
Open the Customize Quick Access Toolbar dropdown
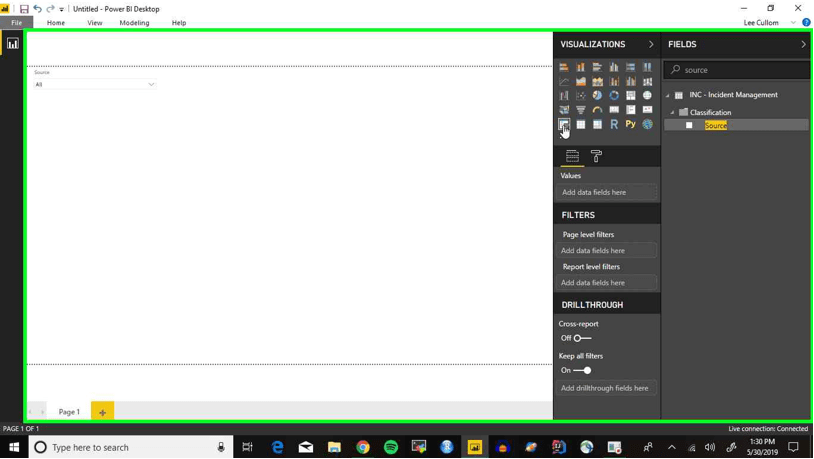point(61,9)
